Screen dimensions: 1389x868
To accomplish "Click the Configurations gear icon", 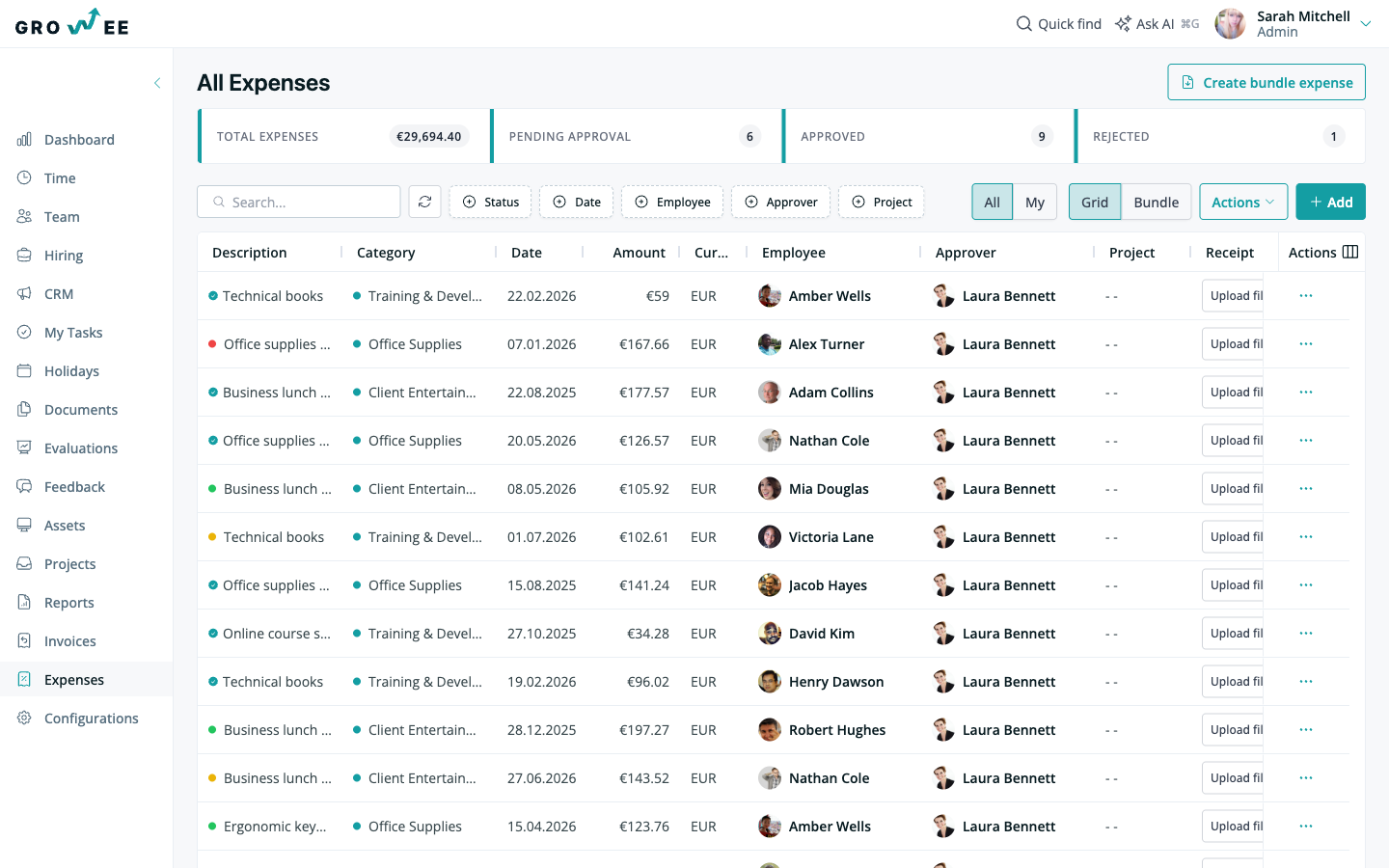I will (24, 719).
